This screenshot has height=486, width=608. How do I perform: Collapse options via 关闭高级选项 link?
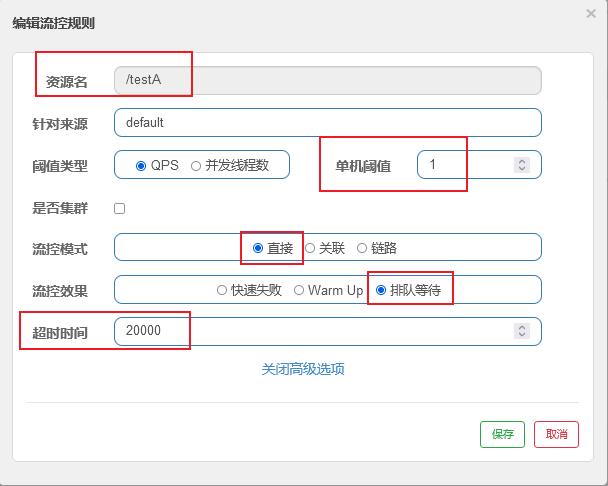pos(303,369)
